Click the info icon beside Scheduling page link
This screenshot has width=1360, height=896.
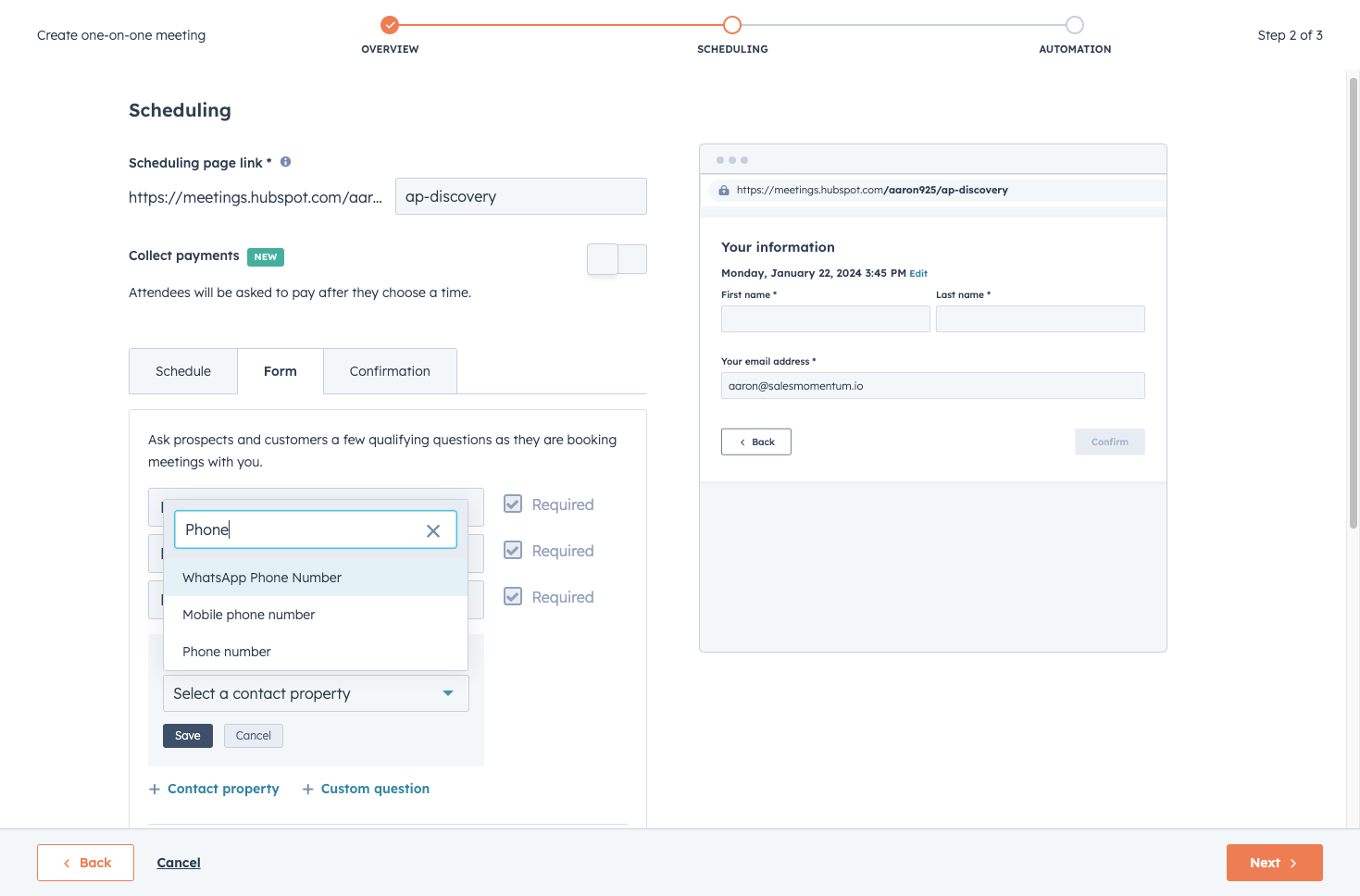click(x=286, y=162)
